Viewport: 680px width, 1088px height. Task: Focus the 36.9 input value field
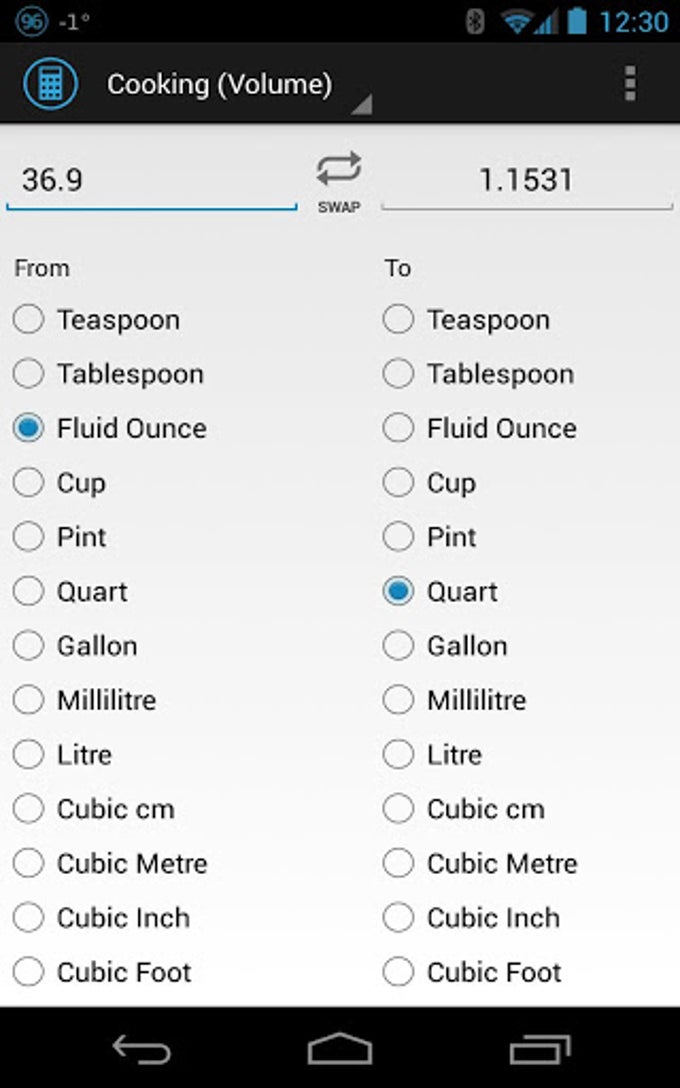(x=152, y=182)
